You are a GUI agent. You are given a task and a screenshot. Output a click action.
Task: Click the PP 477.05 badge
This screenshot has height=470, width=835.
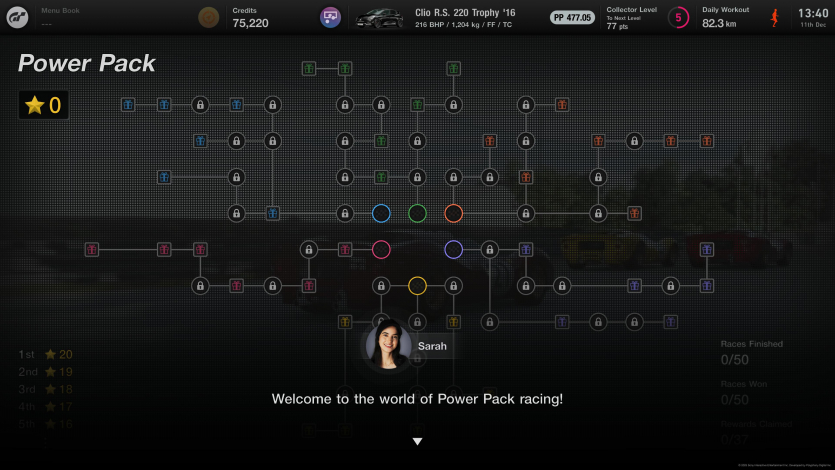[x=572, y=17]
